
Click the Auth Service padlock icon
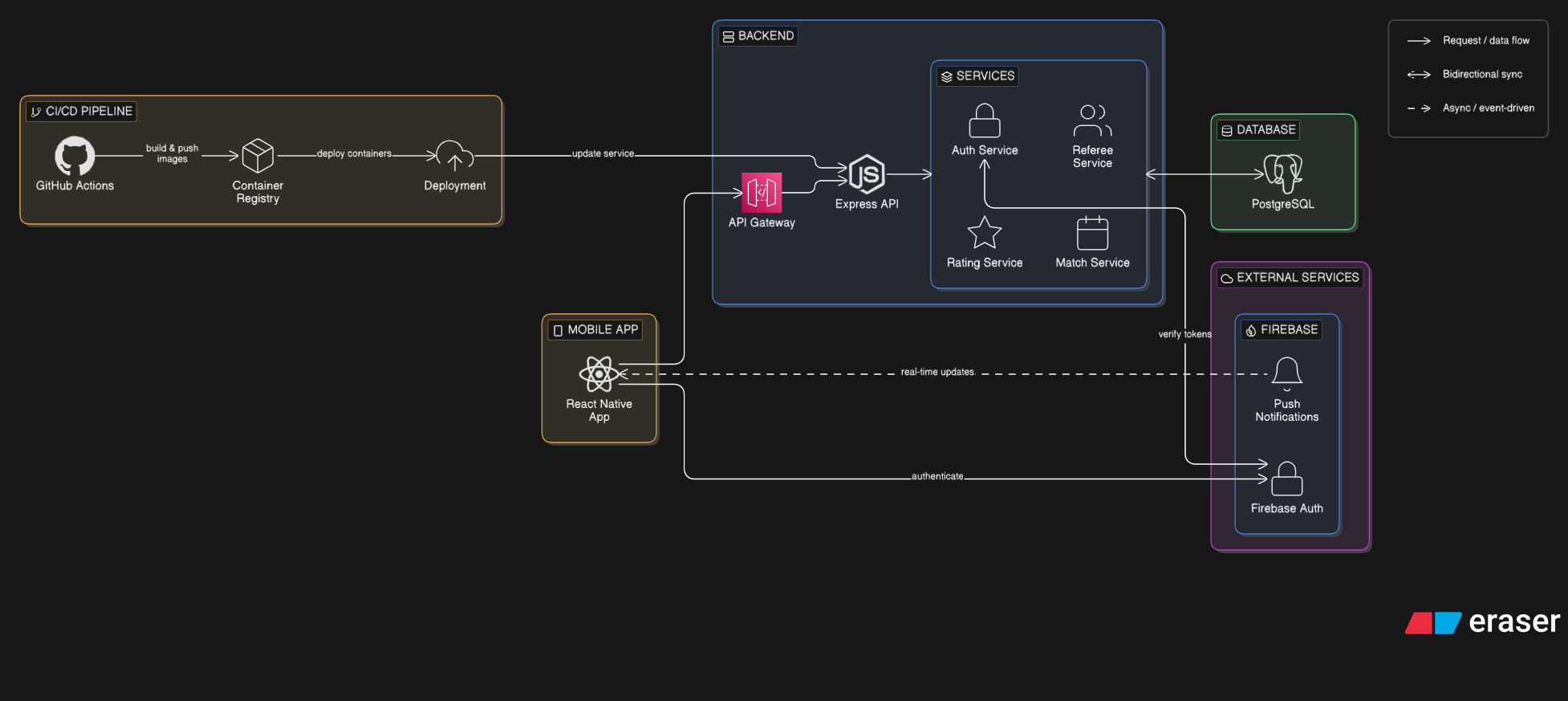(985, 120)
